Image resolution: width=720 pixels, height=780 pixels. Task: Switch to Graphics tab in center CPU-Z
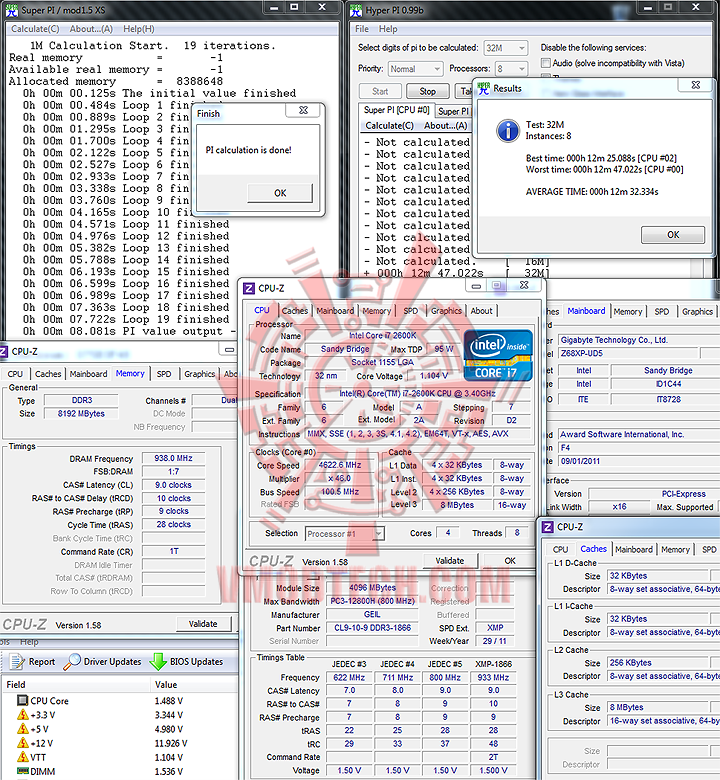(446, 311)
